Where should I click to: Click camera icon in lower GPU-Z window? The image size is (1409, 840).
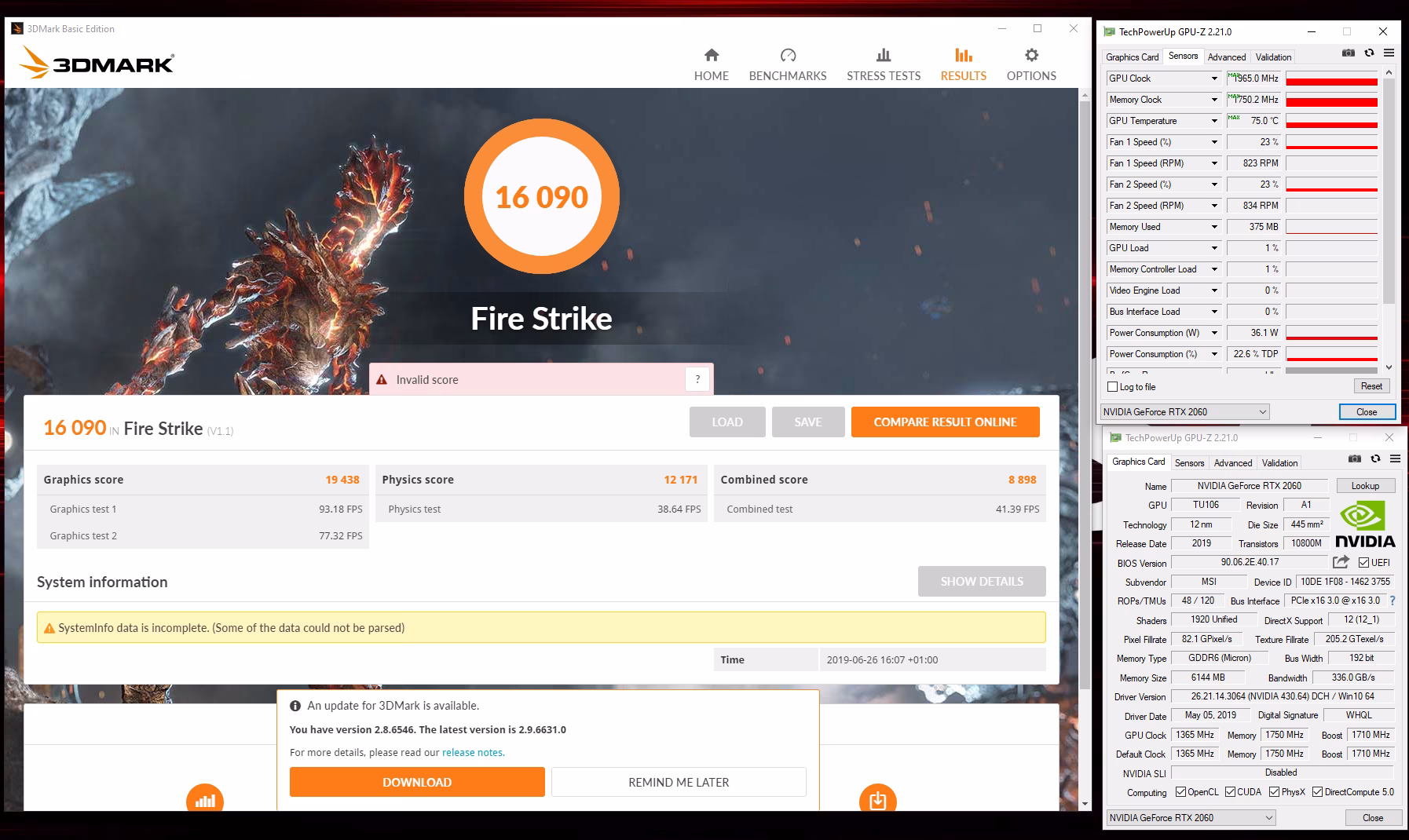tap(1355, 458)
